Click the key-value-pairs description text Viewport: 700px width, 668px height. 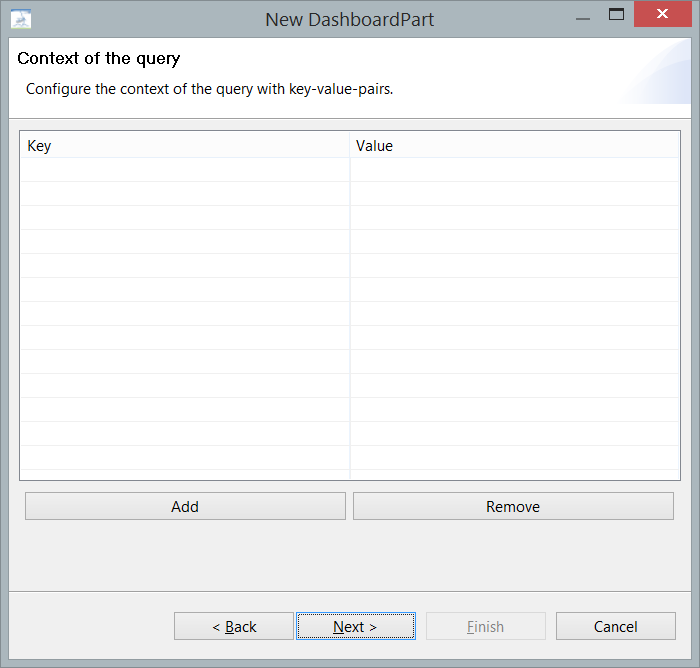pyautogui.click(x=210, y=89)
